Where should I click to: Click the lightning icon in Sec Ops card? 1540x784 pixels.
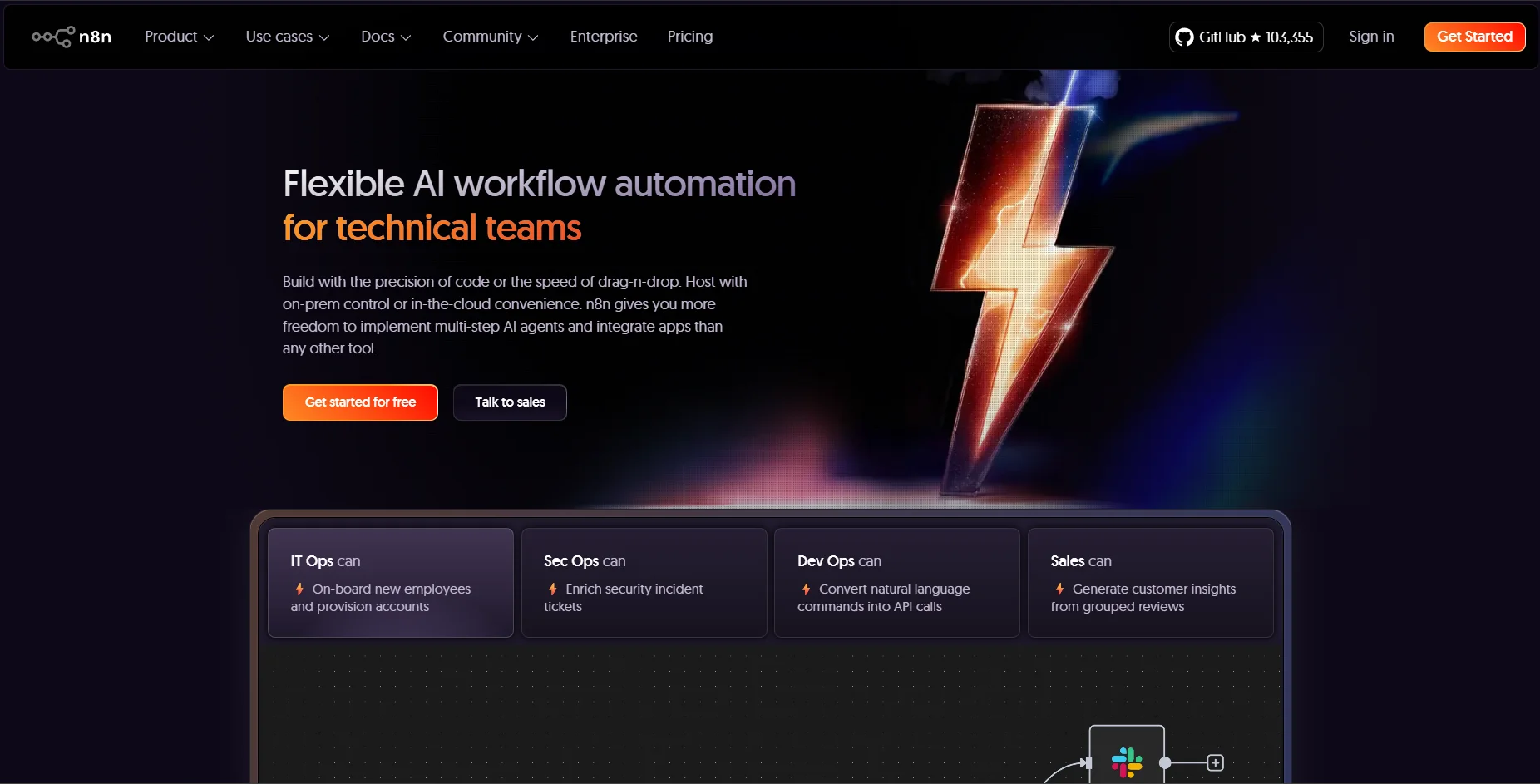click(x=553, y=589)
